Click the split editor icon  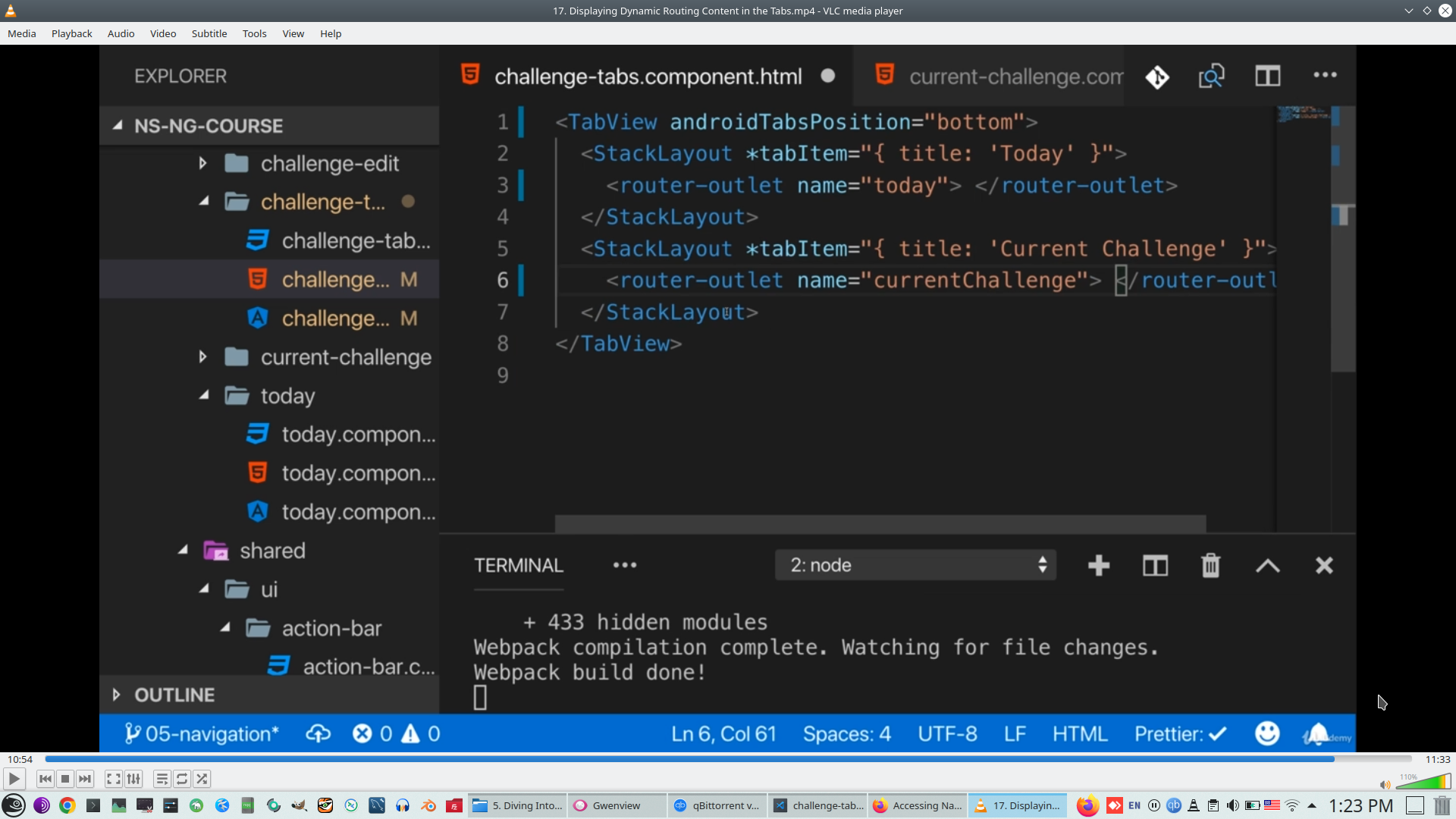click(1267, 76)
